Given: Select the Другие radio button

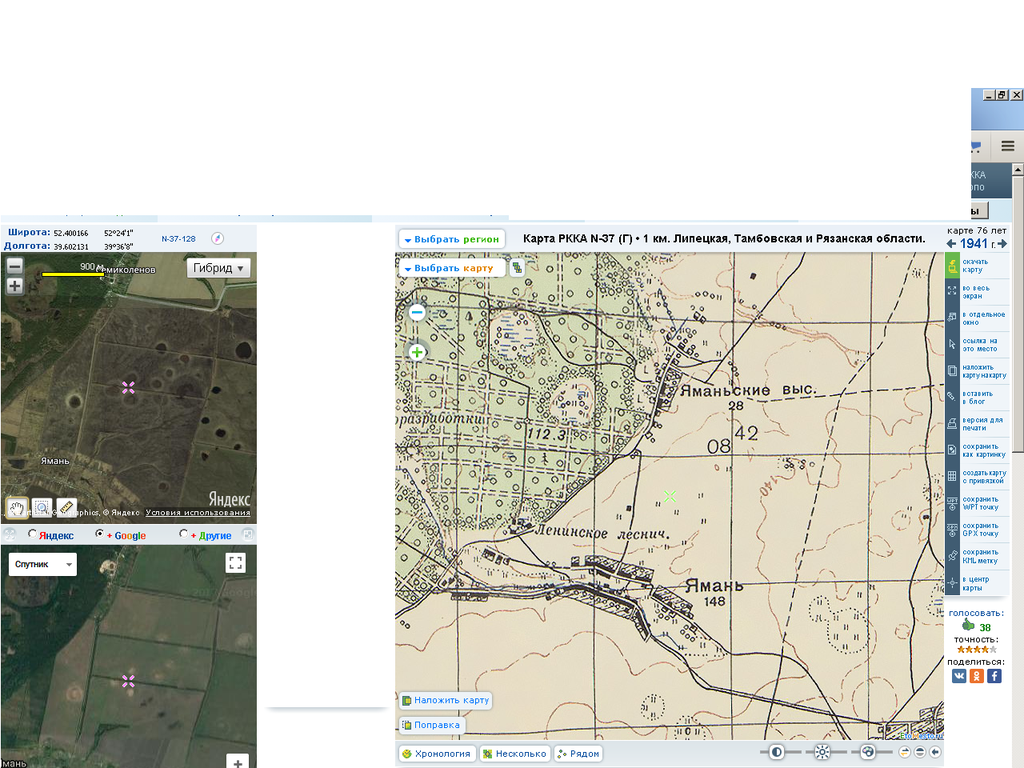Looking at the screenshot, I should 183,535.
